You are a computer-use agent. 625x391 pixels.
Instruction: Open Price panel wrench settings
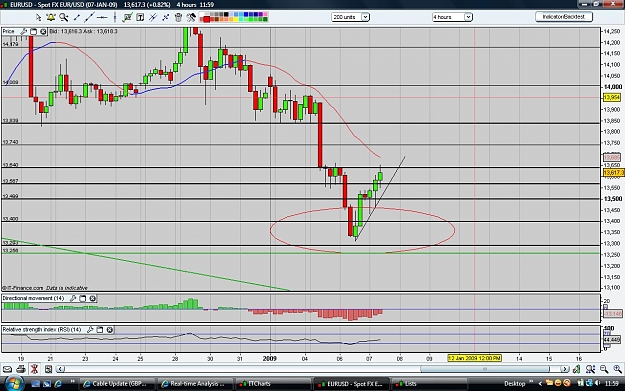pyautogui.click(x=24, y=31)
